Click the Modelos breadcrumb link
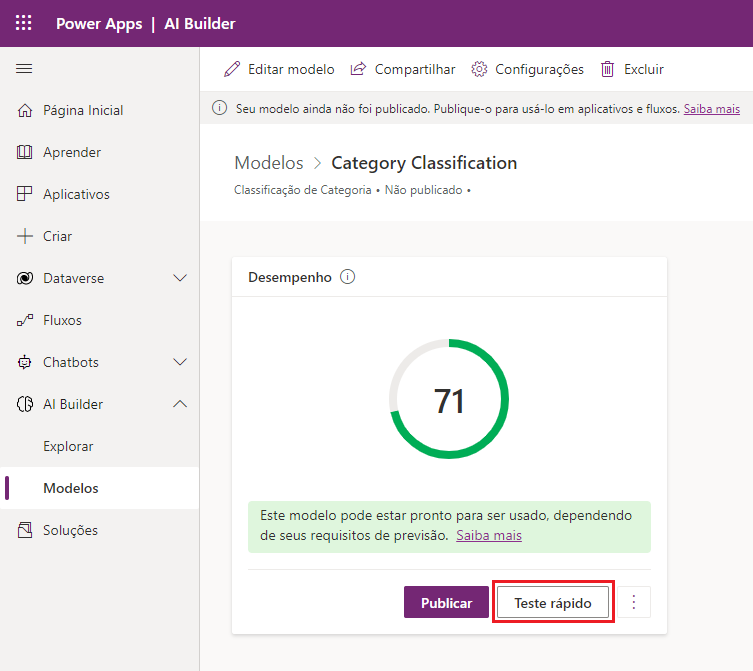 269,163
